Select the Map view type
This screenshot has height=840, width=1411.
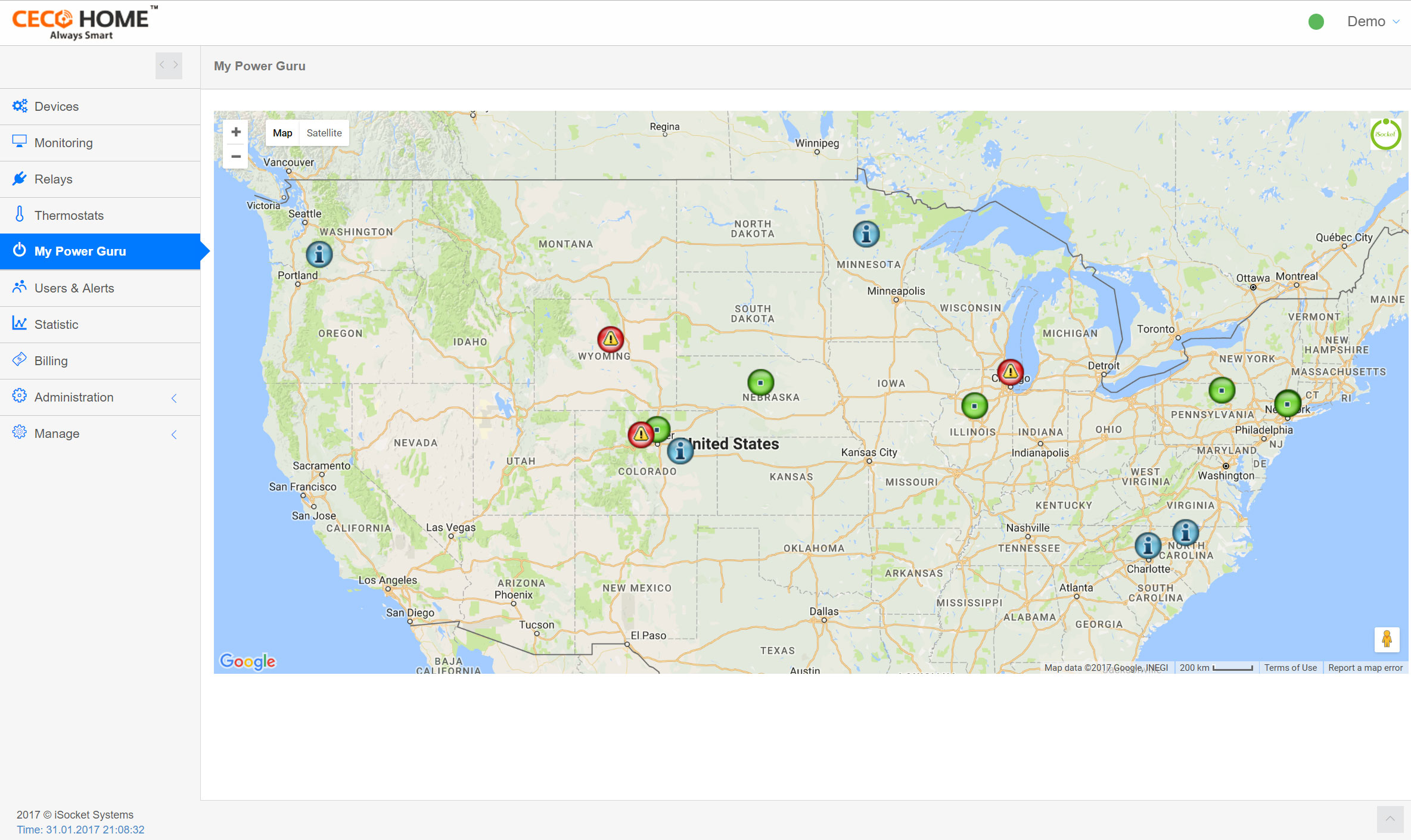click(282, 133)
